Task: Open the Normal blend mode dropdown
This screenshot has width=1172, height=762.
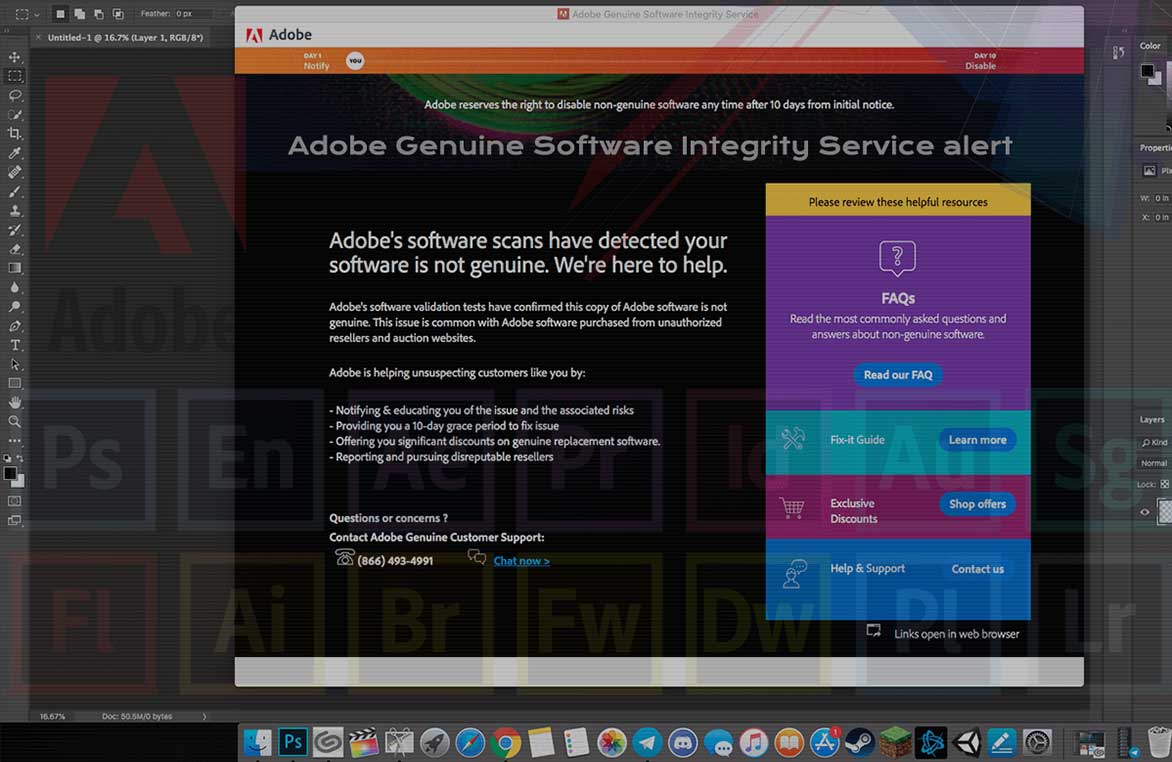Action: coord(1154,463)
